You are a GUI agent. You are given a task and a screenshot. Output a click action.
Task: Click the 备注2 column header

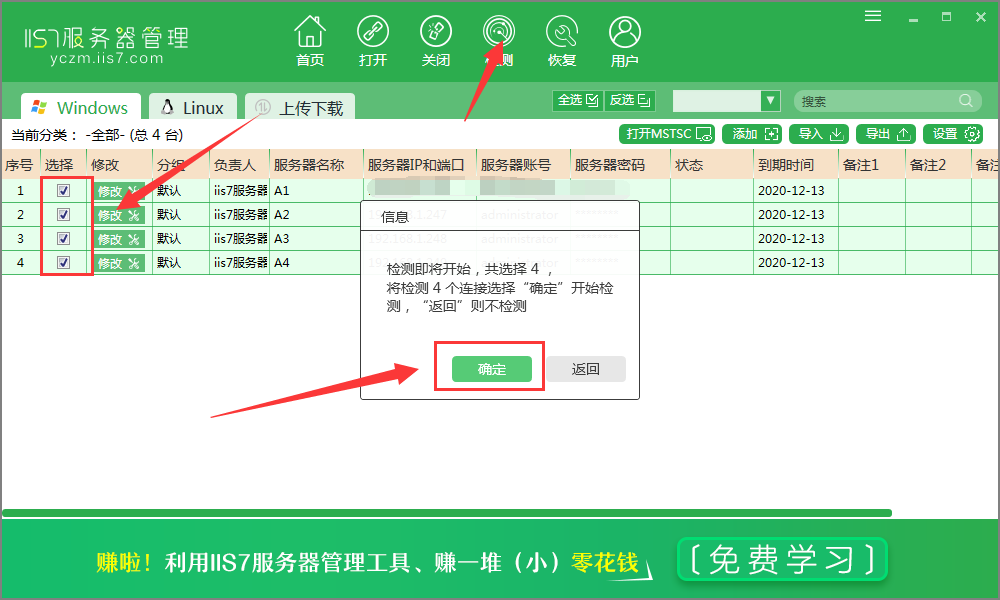click(x=938, y=165)
